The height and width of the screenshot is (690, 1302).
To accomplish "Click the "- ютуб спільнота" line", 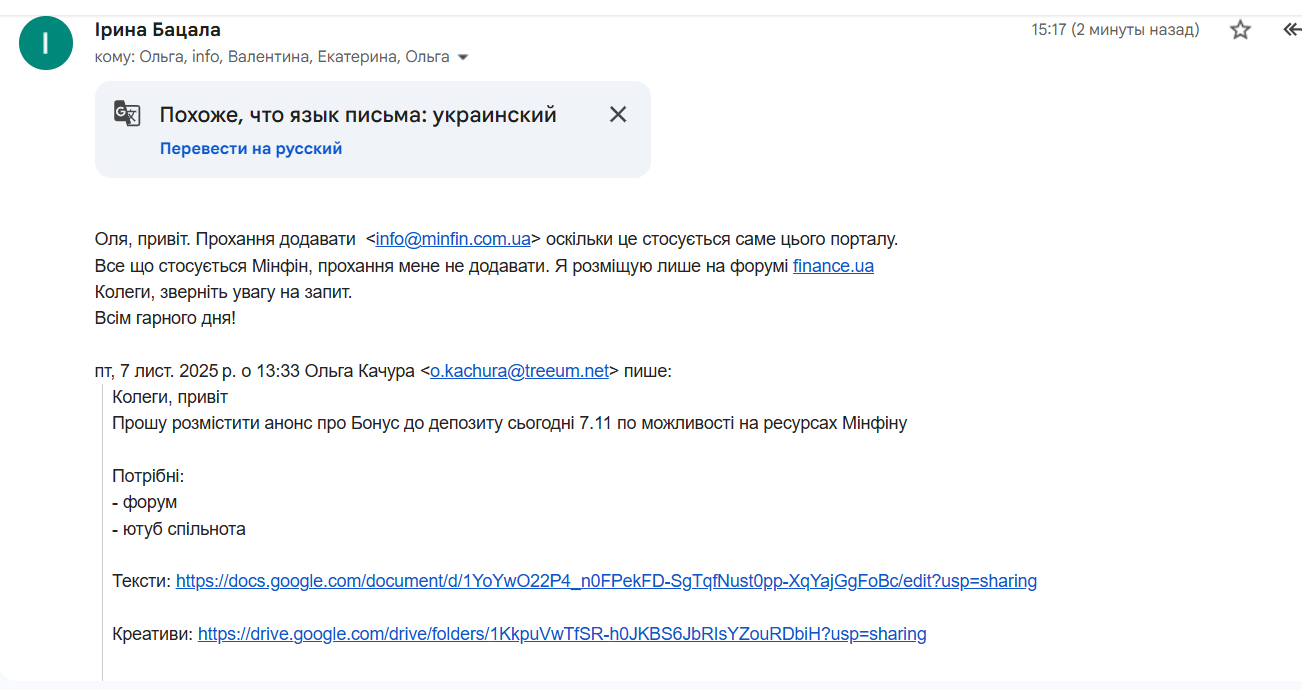I will pyautogui.click(x=179, y=529).
